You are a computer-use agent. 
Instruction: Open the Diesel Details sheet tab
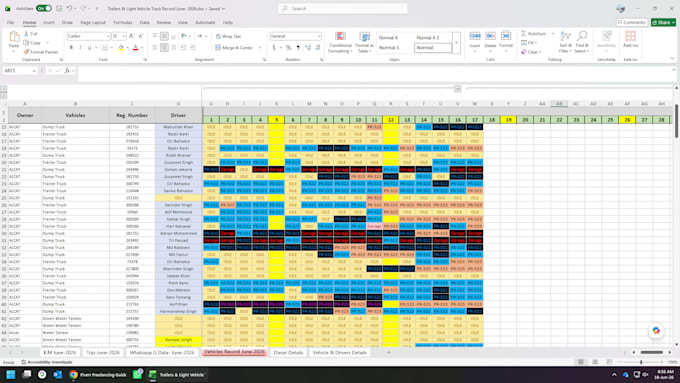click(x=288, y=353)
